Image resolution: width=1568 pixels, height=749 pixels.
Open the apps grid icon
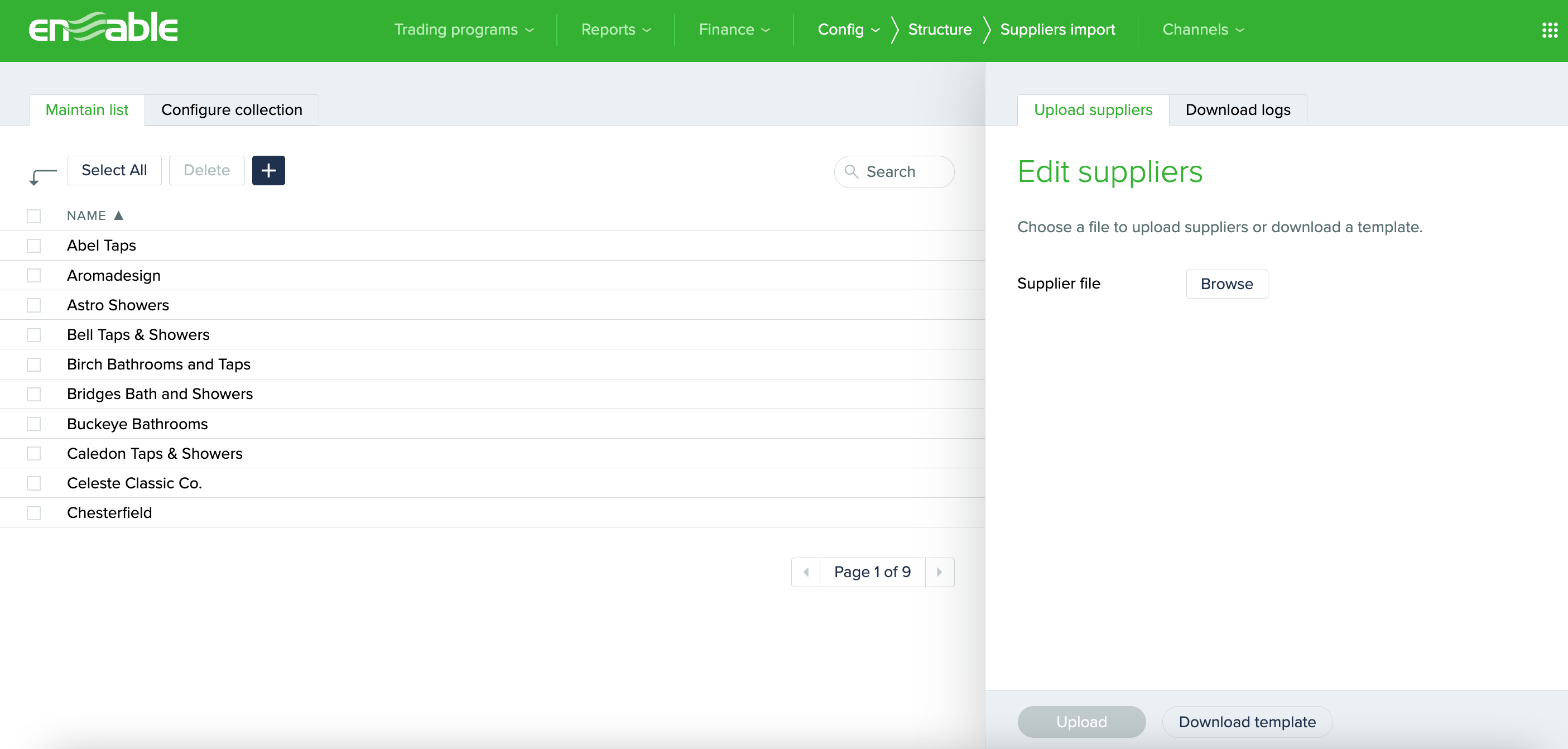[1549, 30]
